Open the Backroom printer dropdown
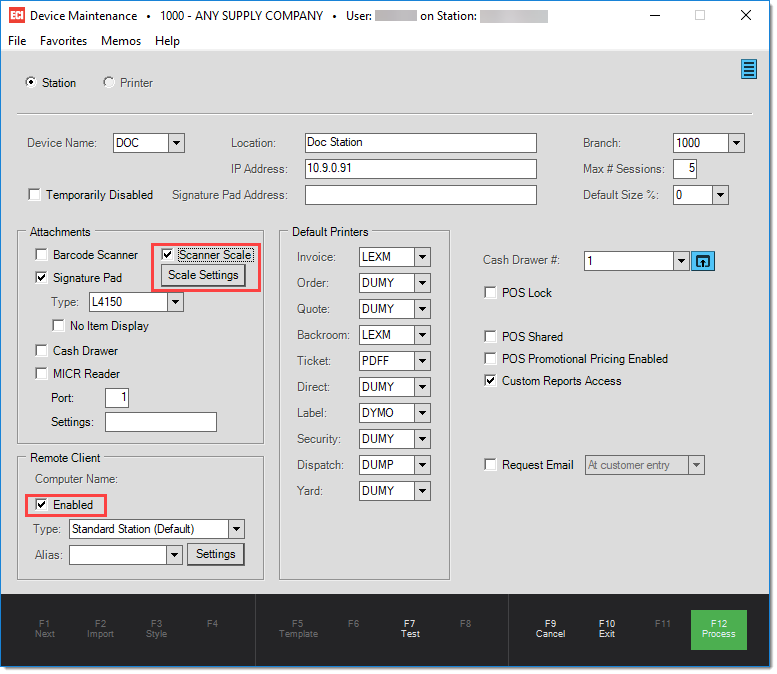Image resolution: width=777 pixels, height=674 pixels. coord(424,337)
